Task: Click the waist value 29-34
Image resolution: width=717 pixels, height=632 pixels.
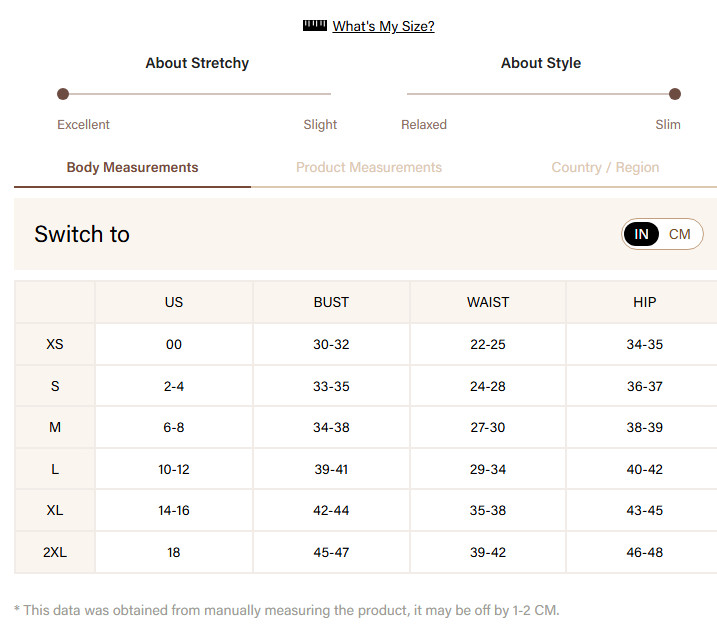Action: coord(488,470)
